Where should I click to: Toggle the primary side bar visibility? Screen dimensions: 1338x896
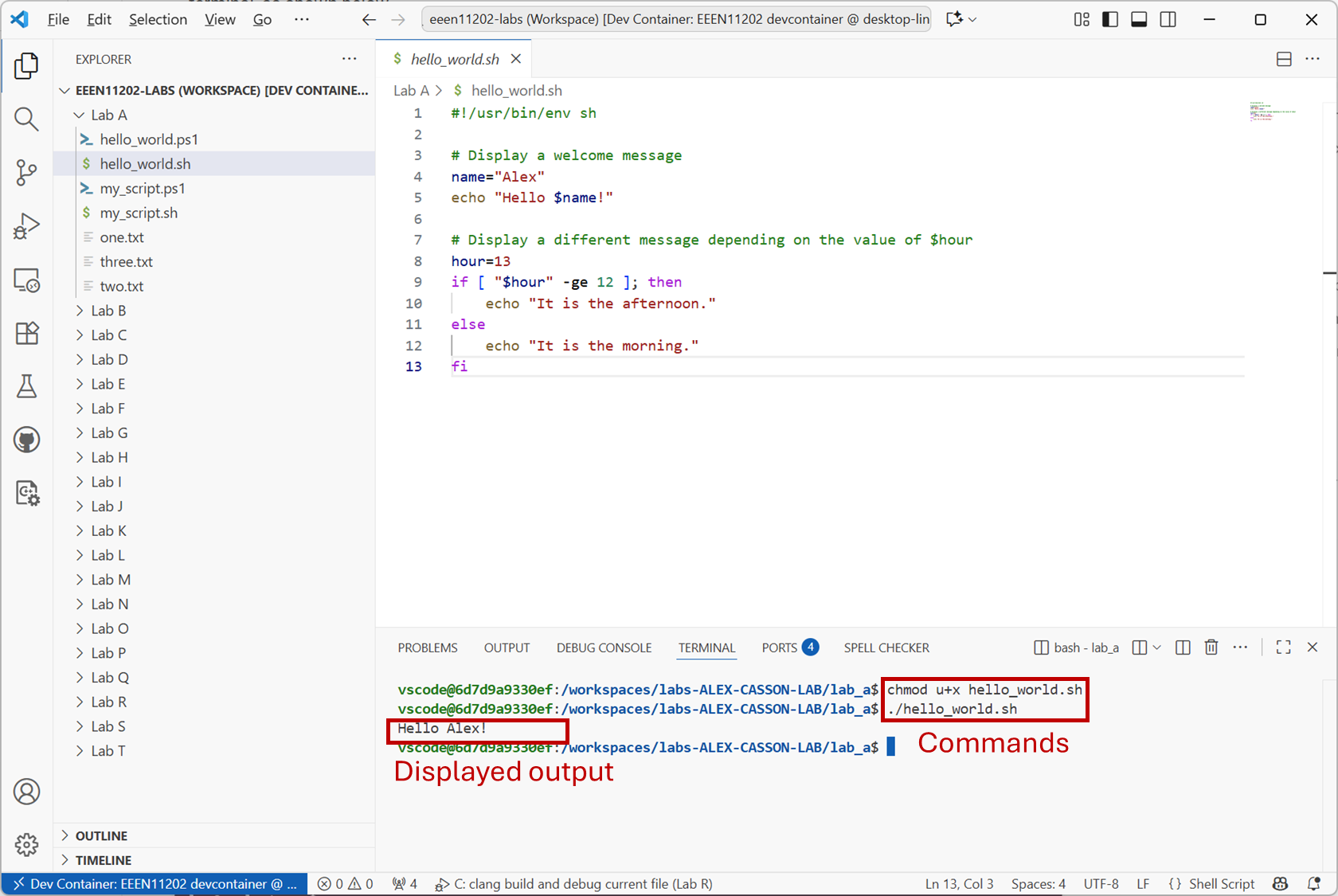pos(1110,19)
